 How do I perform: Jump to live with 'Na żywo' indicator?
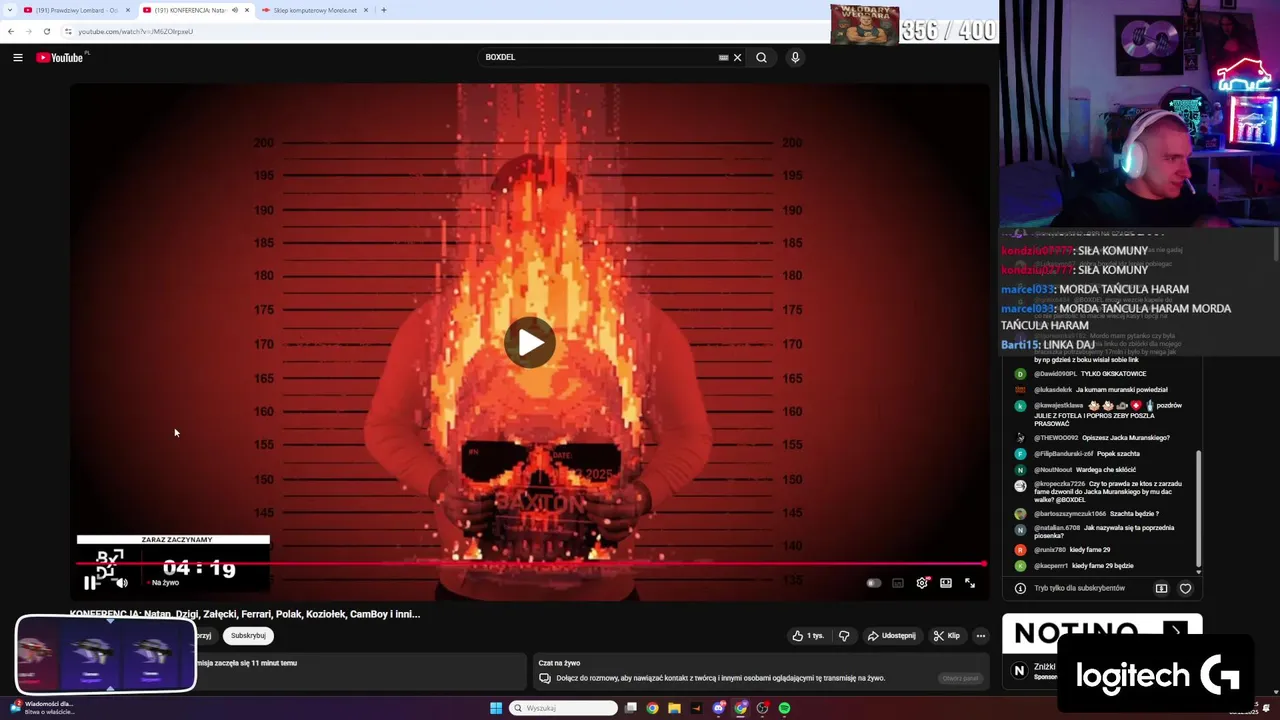pyautogui.click(x=165, y=582)
